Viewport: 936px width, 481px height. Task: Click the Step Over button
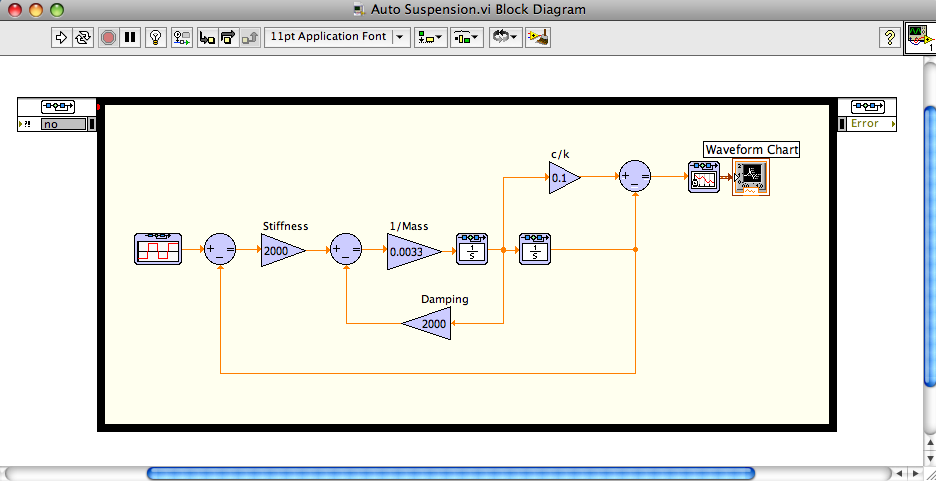tap(227, 38)
